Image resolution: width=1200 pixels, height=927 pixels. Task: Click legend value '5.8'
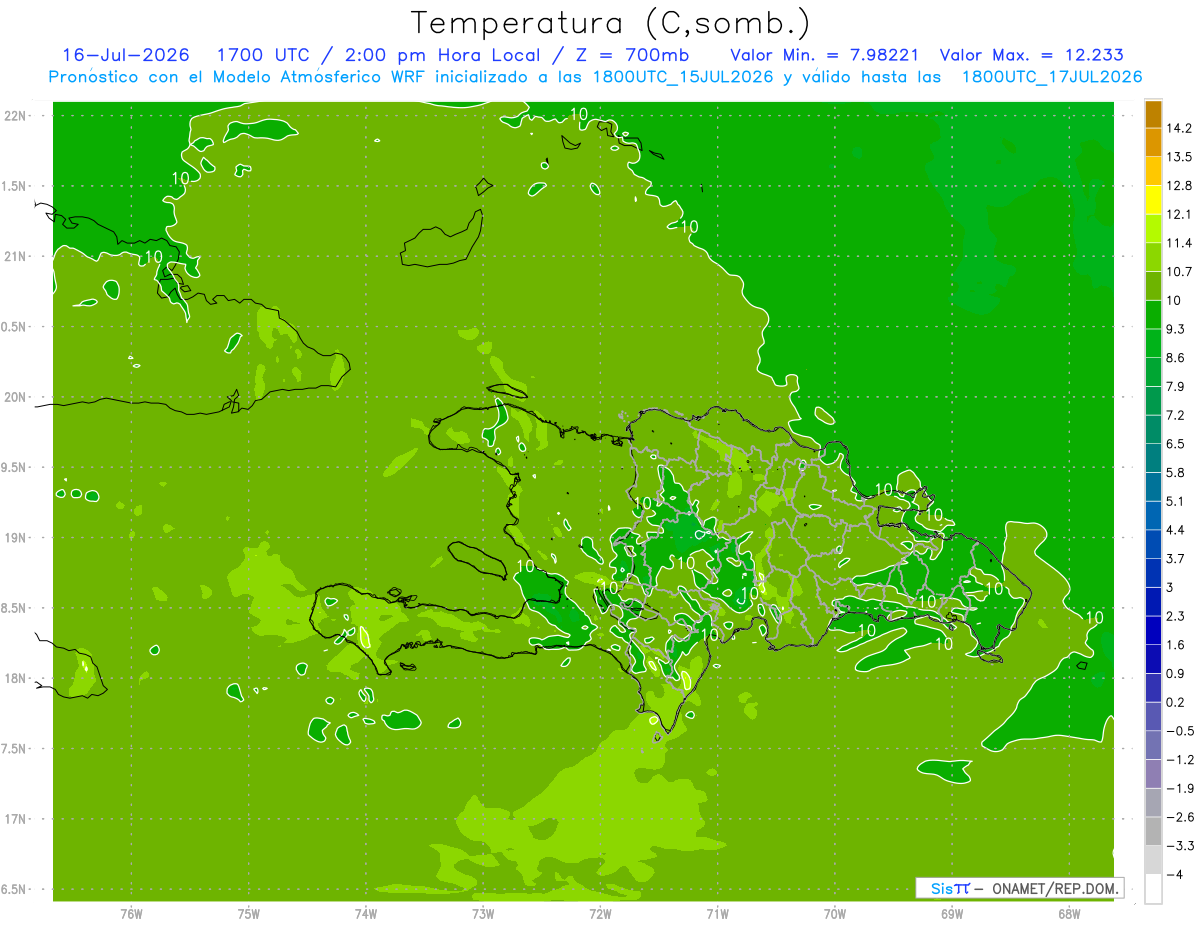[x=1176, y=472]
